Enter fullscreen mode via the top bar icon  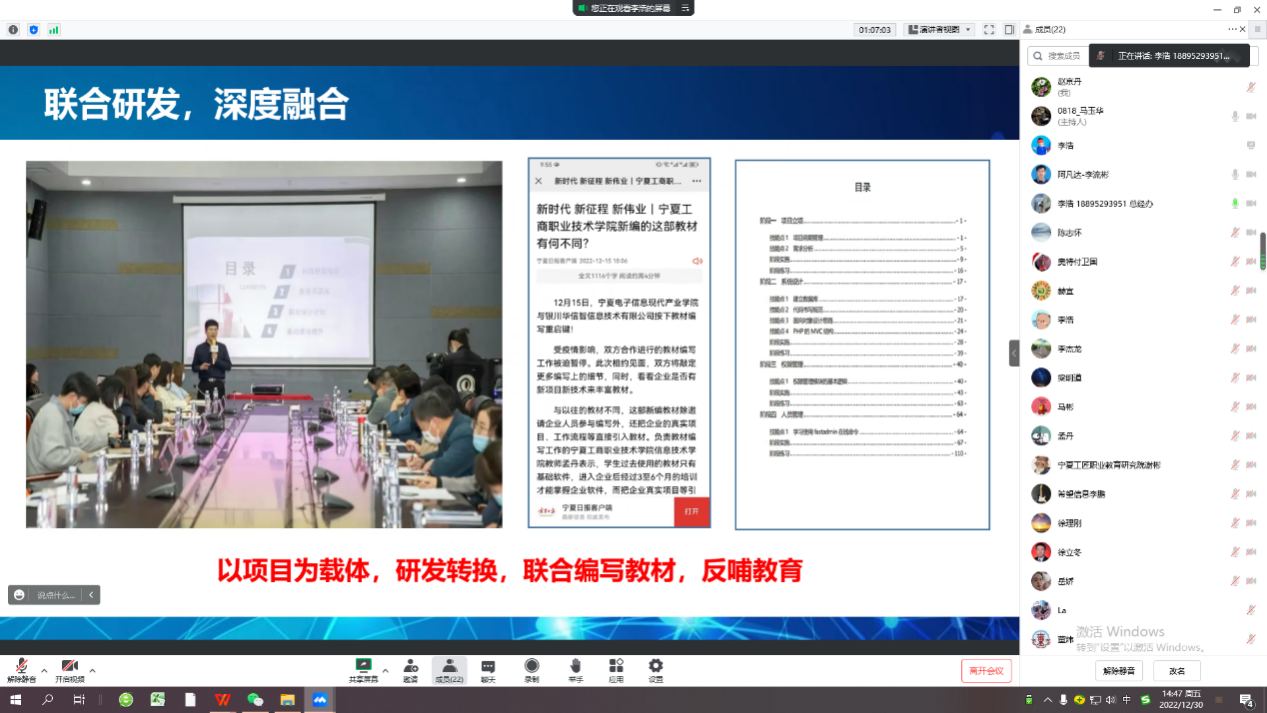[x=989, y=30]
